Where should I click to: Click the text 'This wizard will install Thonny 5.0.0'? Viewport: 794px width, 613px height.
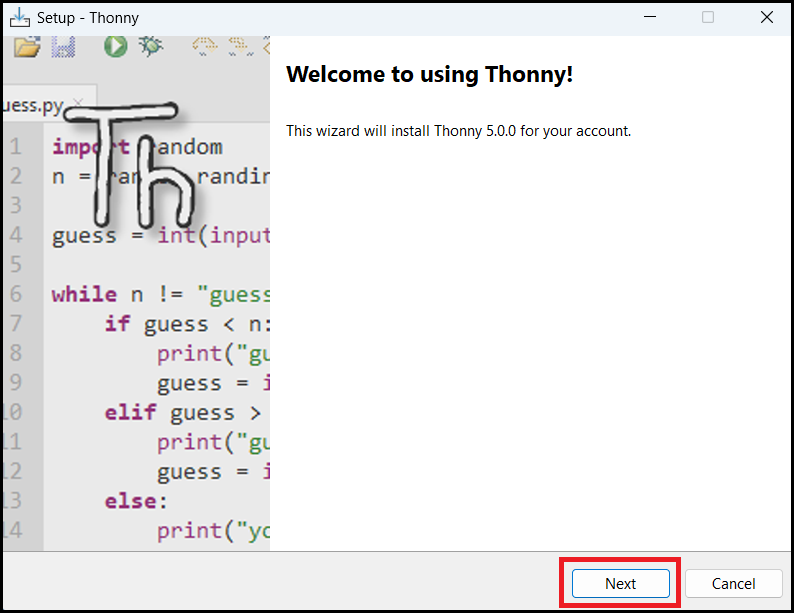coord(401,131)
